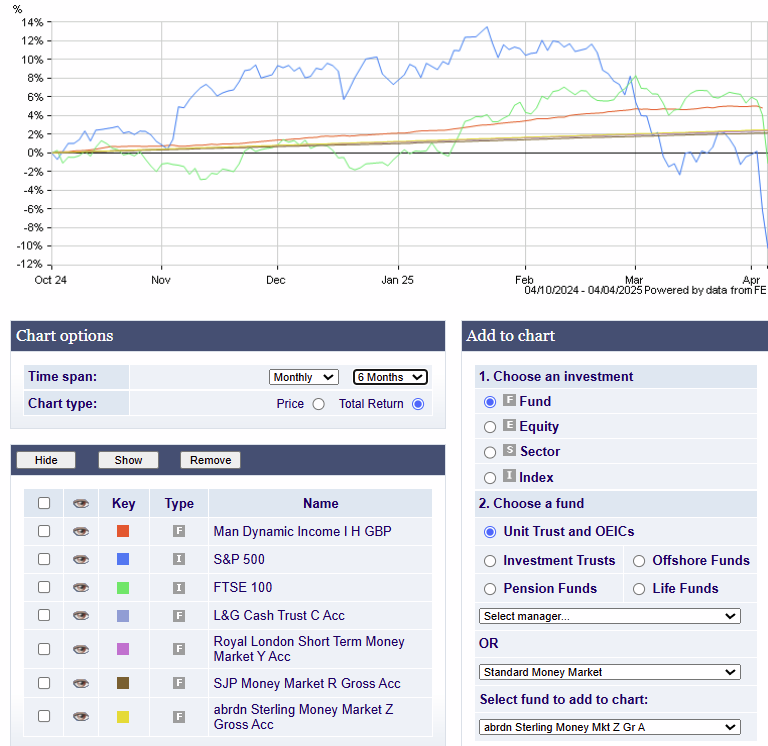The height and width of the screenshot is (746, 768).
Task: Click the Equity 'E' icon in investment options
Action: click(508, 426)
